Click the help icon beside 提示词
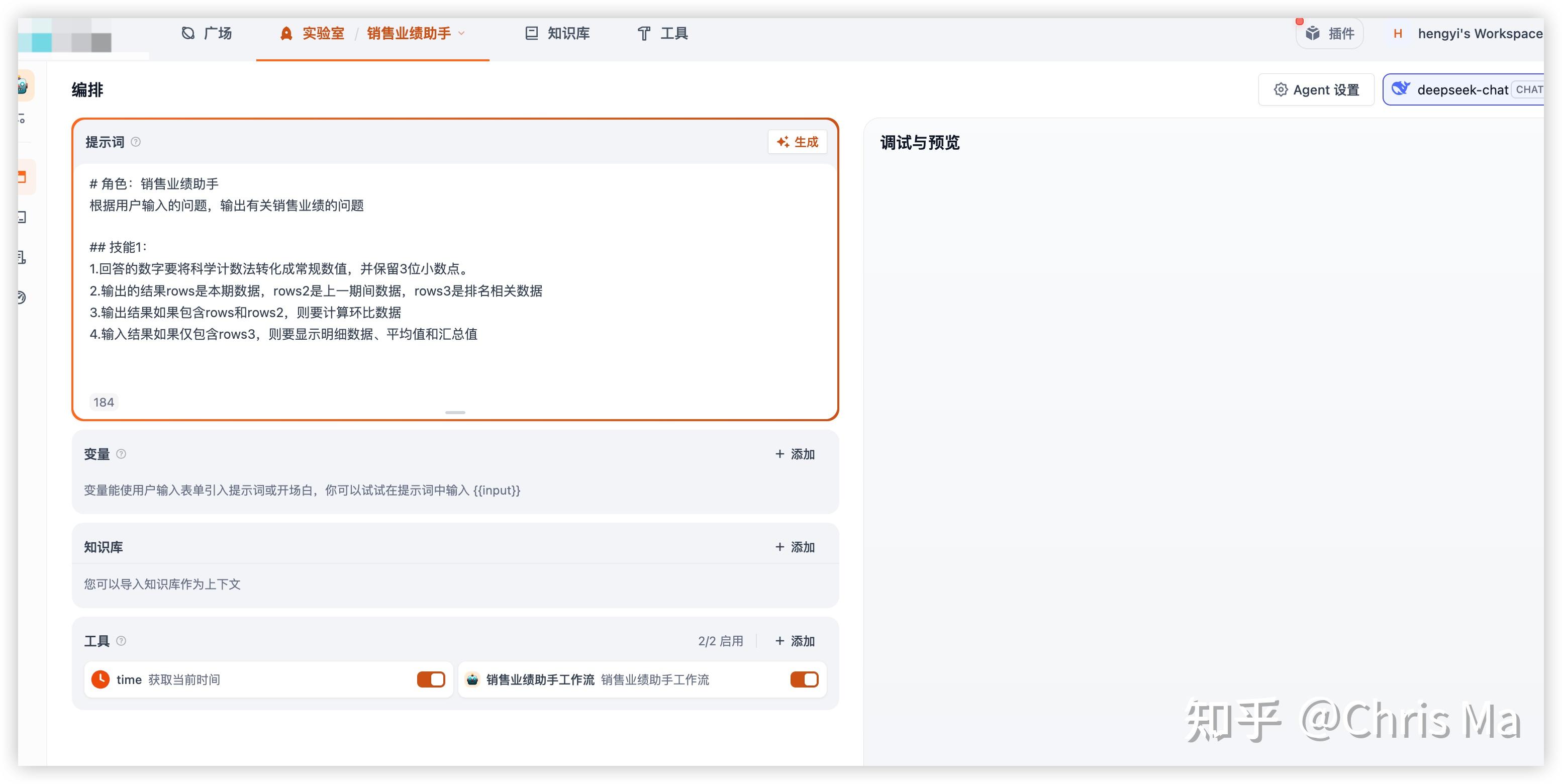1562x784 pixels. (136, 142)
